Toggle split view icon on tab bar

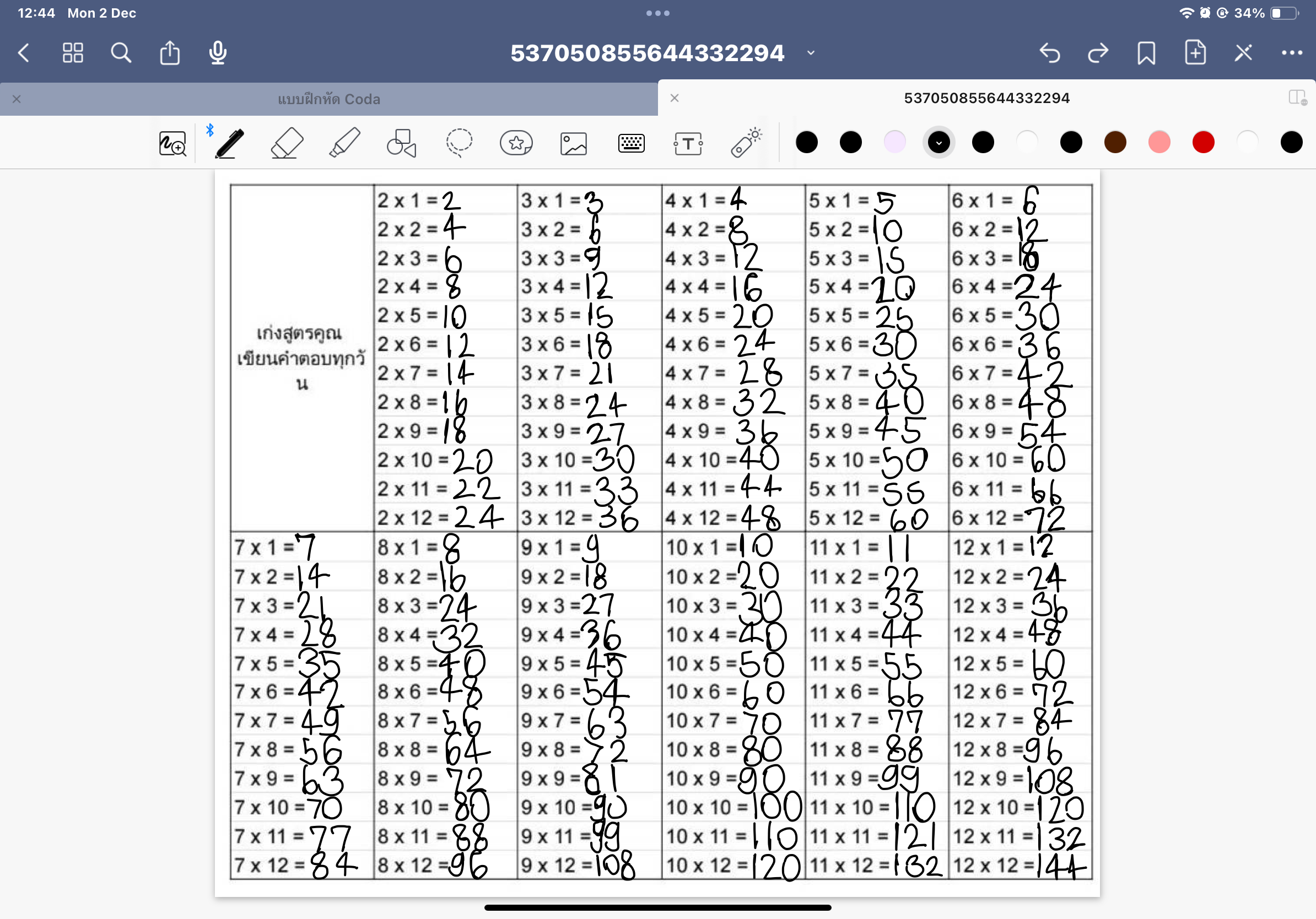pos(1297,98)
